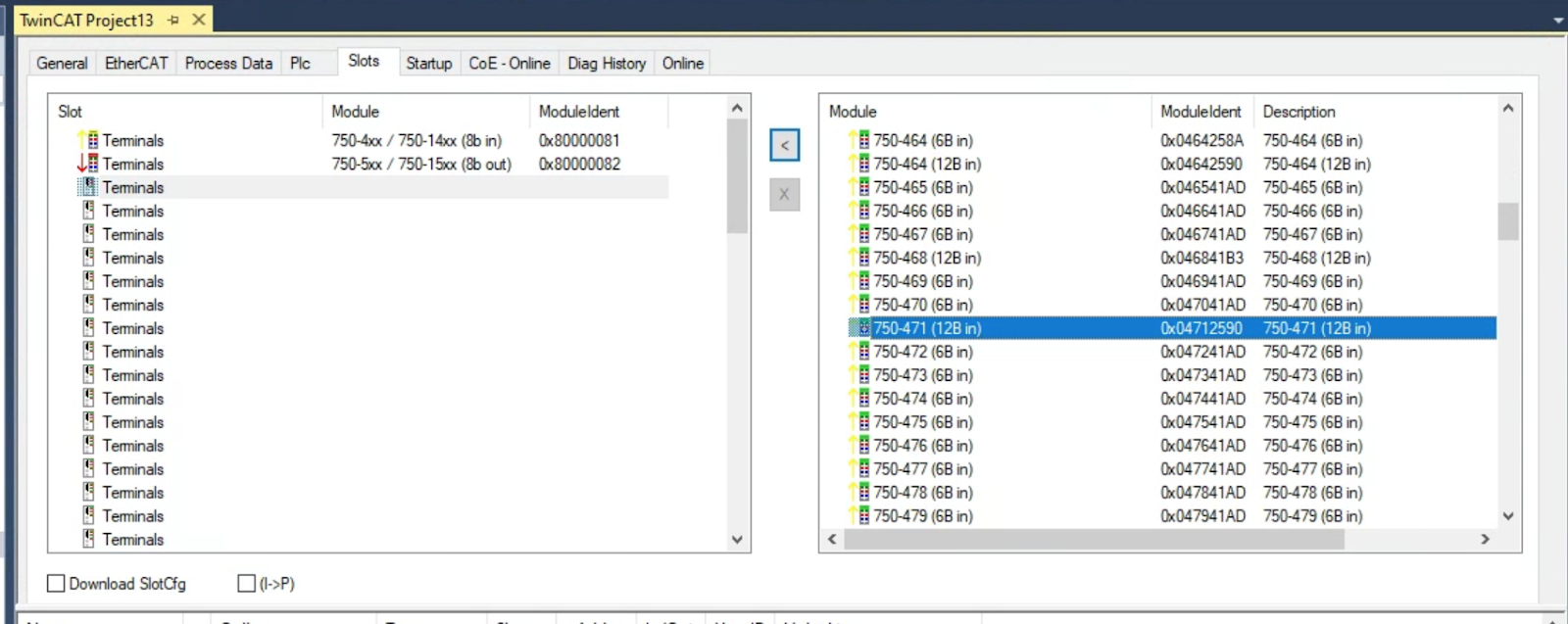Click module icon for 750-469 (6B in)
The image size is (1568, 624).
[x=861, y=281]
